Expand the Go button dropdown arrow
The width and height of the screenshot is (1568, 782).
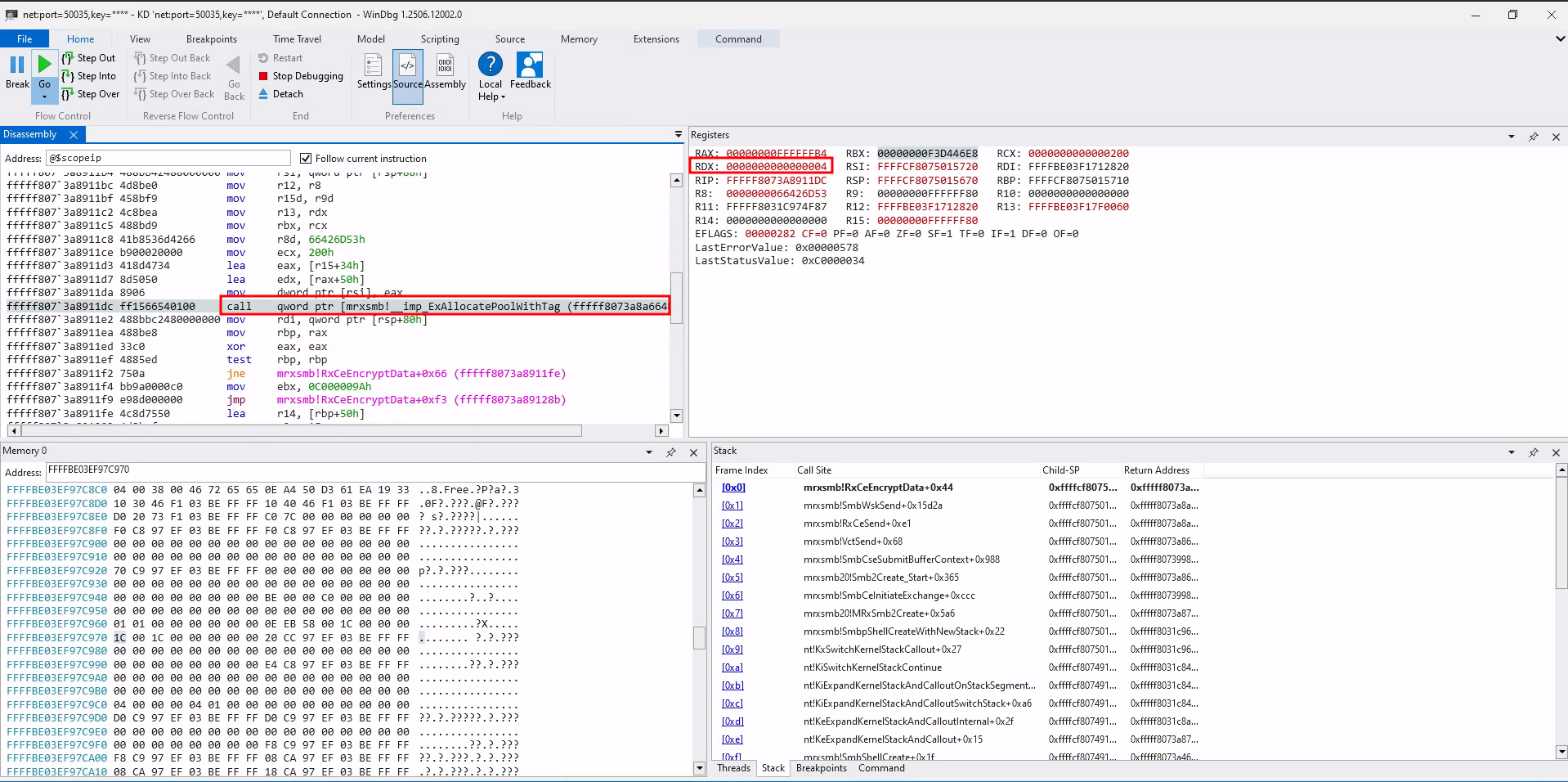click(x=44, y=97)
